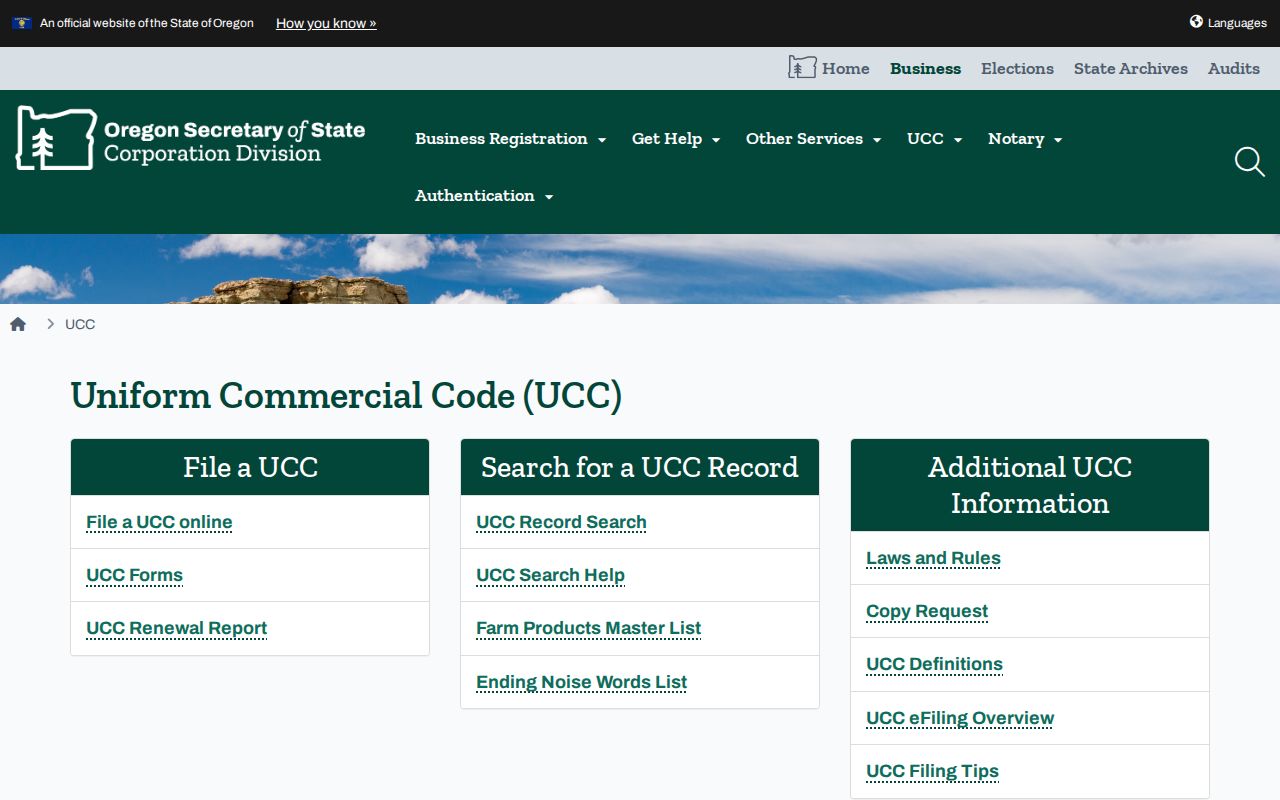View the UCC Definitions link
This screenshot has width=1280, height=800.
coord(934,664)
